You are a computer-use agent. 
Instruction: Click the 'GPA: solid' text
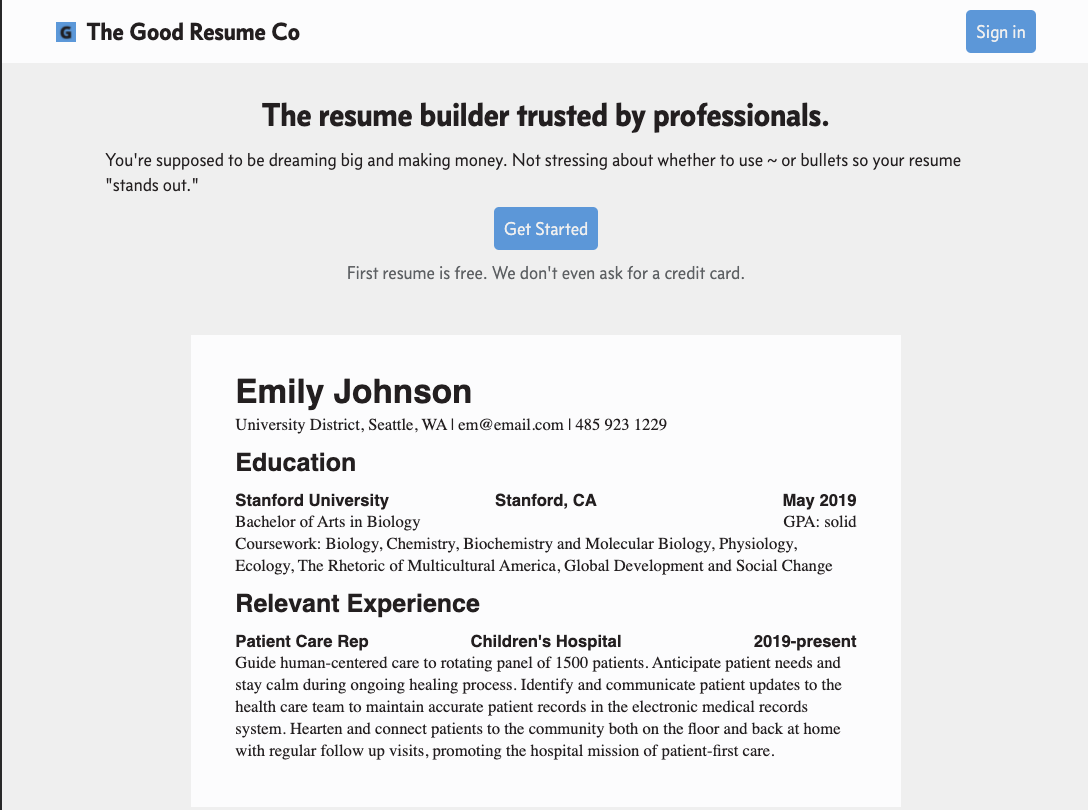pyautogui.click(x=820, y=522)
